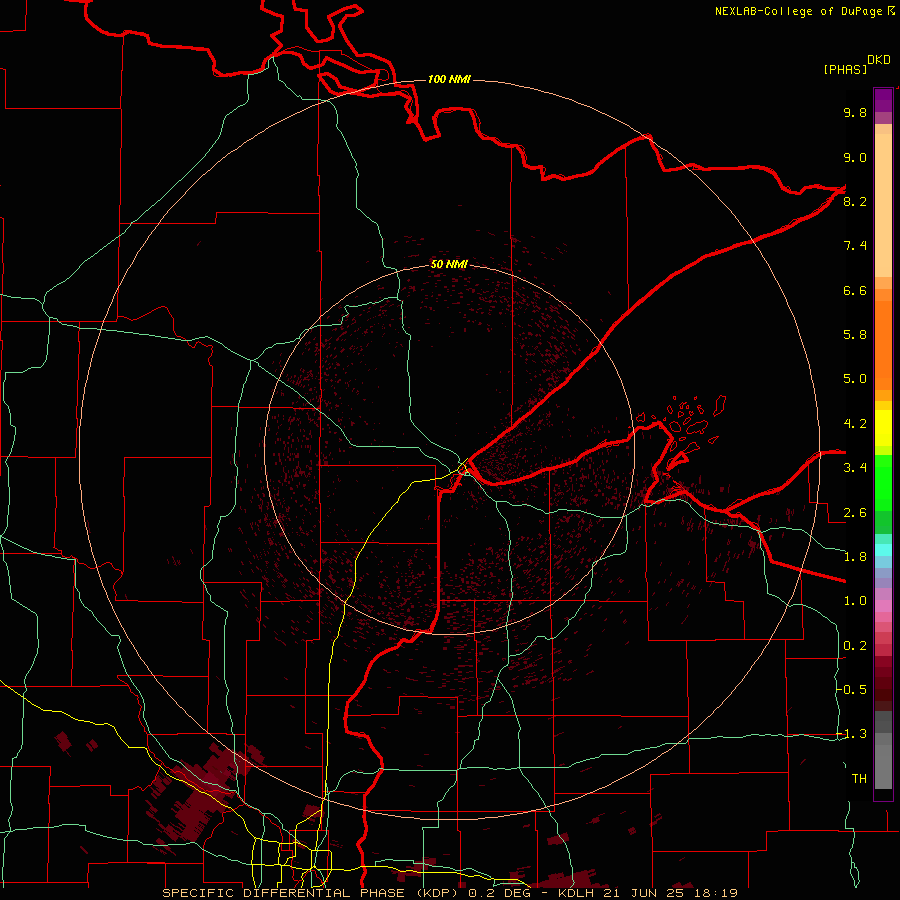
Task: Select the 3.4 value on the legend
Action: point(855,468)
